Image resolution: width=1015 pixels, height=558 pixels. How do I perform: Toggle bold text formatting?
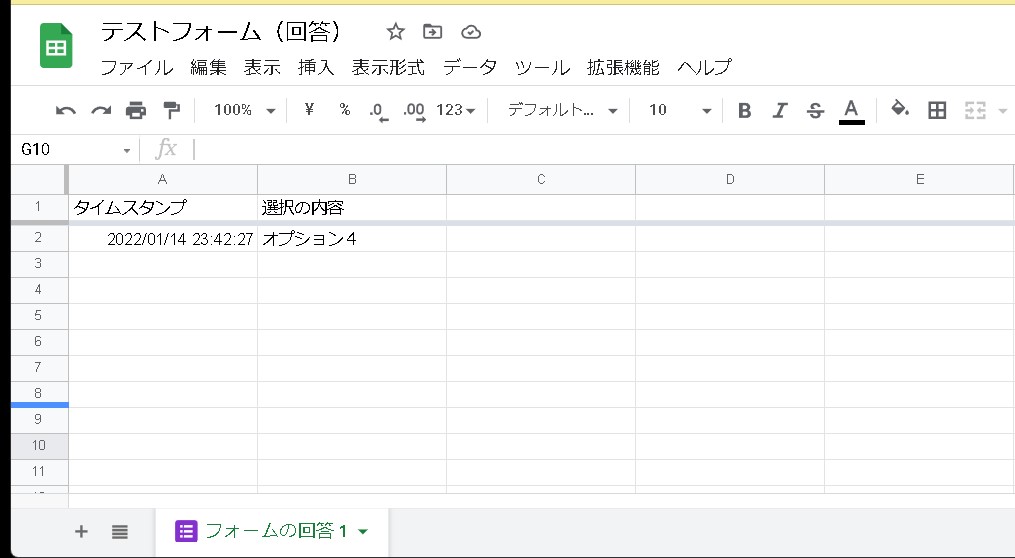[x=744, y=110]
